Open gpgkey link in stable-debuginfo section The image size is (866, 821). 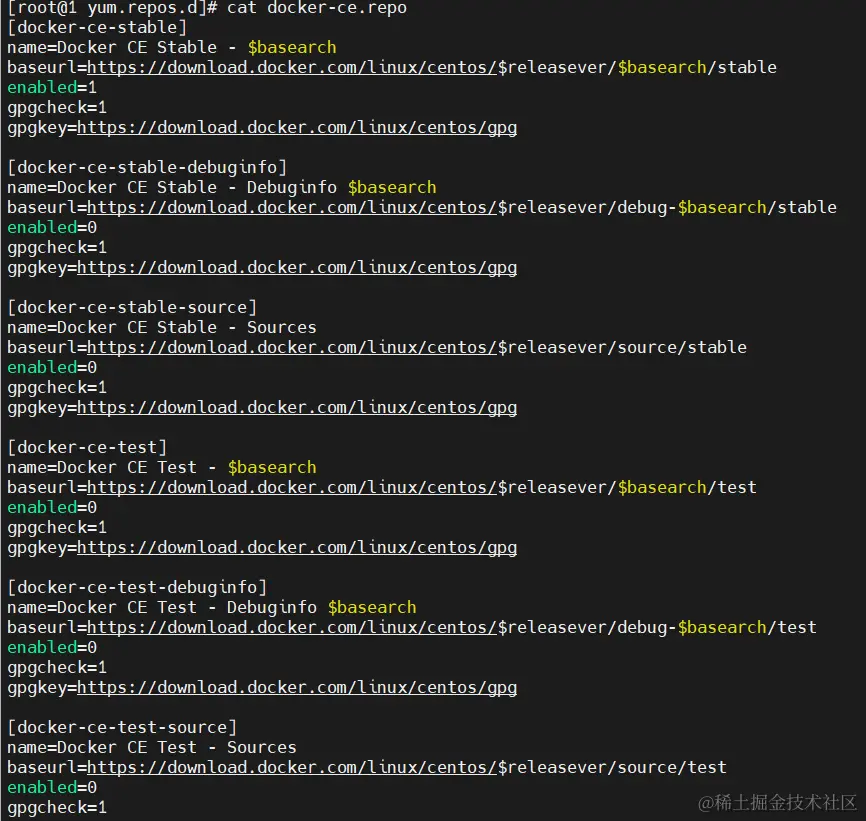(x=297, y=268)
